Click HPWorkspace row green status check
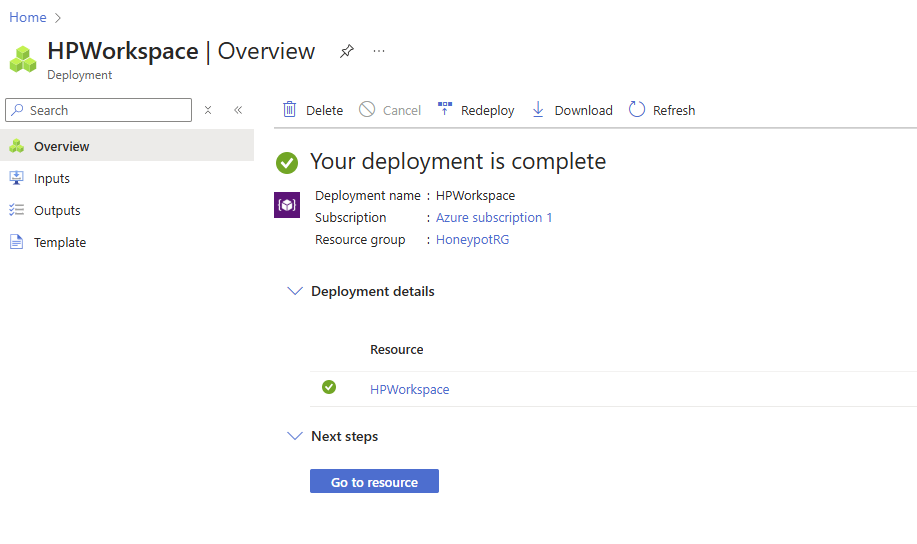 [329, 387]
